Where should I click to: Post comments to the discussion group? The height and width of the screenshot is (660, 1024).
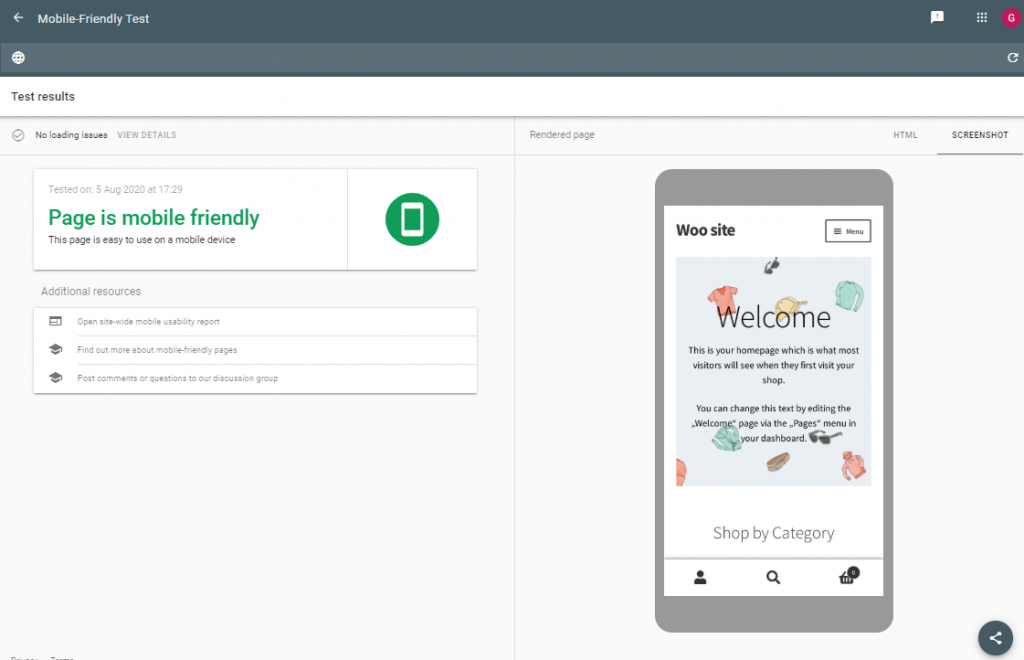(177, 378)
